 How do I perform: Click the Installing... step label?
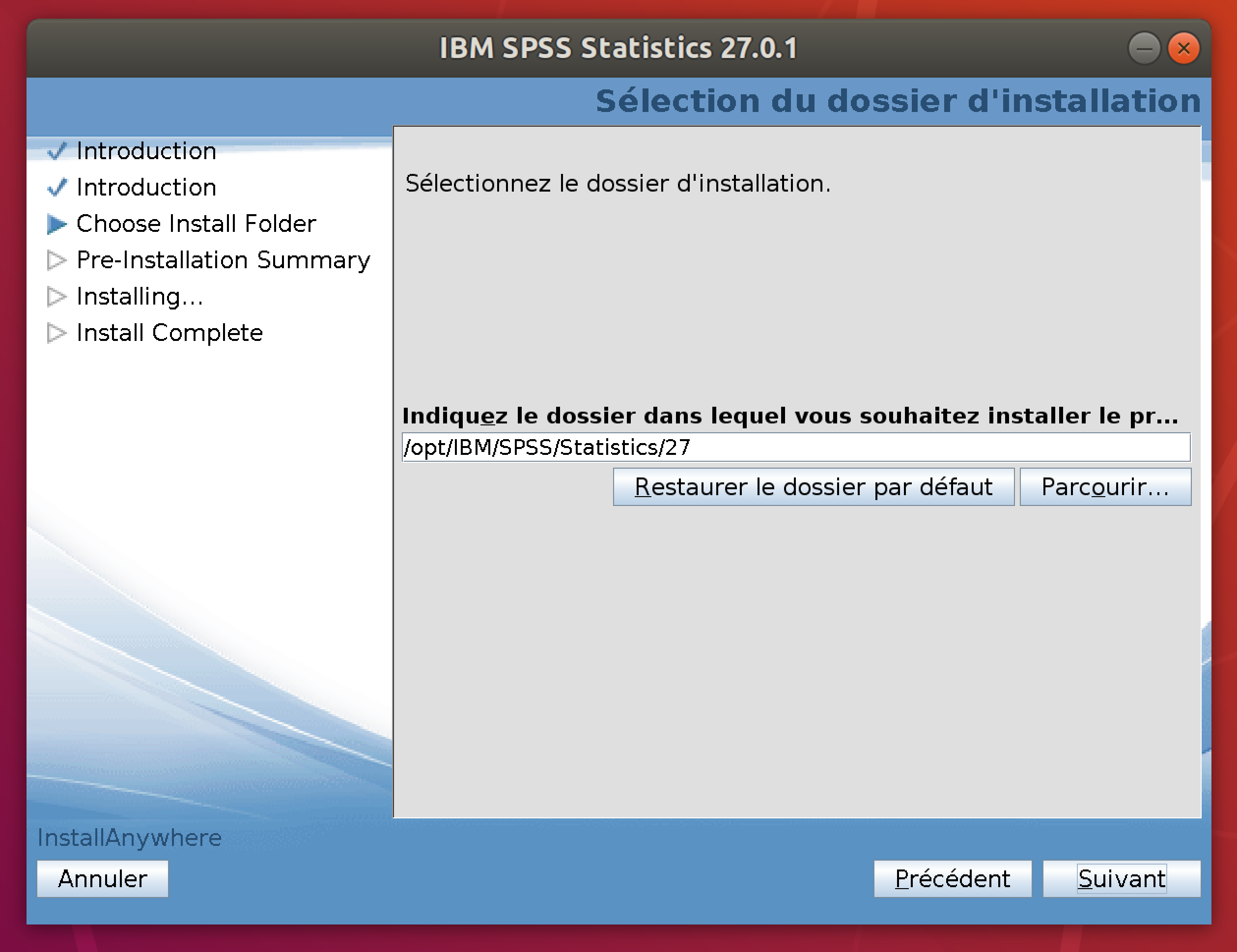(140, 296)
